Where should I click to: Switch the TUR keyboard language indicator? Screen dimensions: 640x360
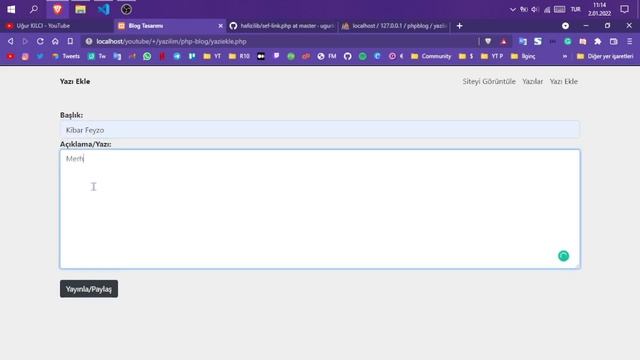pos(576,9)
